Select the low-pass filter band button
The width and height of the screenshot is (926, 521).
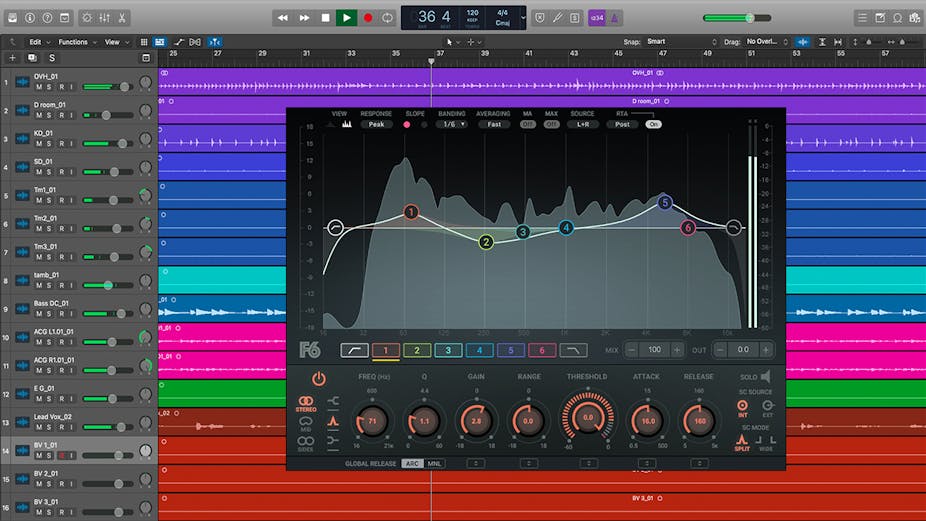574,350
